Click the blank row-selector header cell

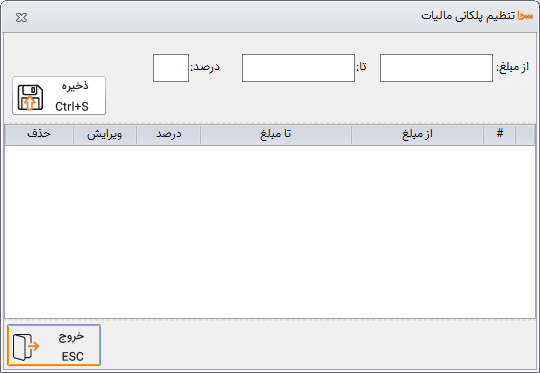[x=525, y=134]
